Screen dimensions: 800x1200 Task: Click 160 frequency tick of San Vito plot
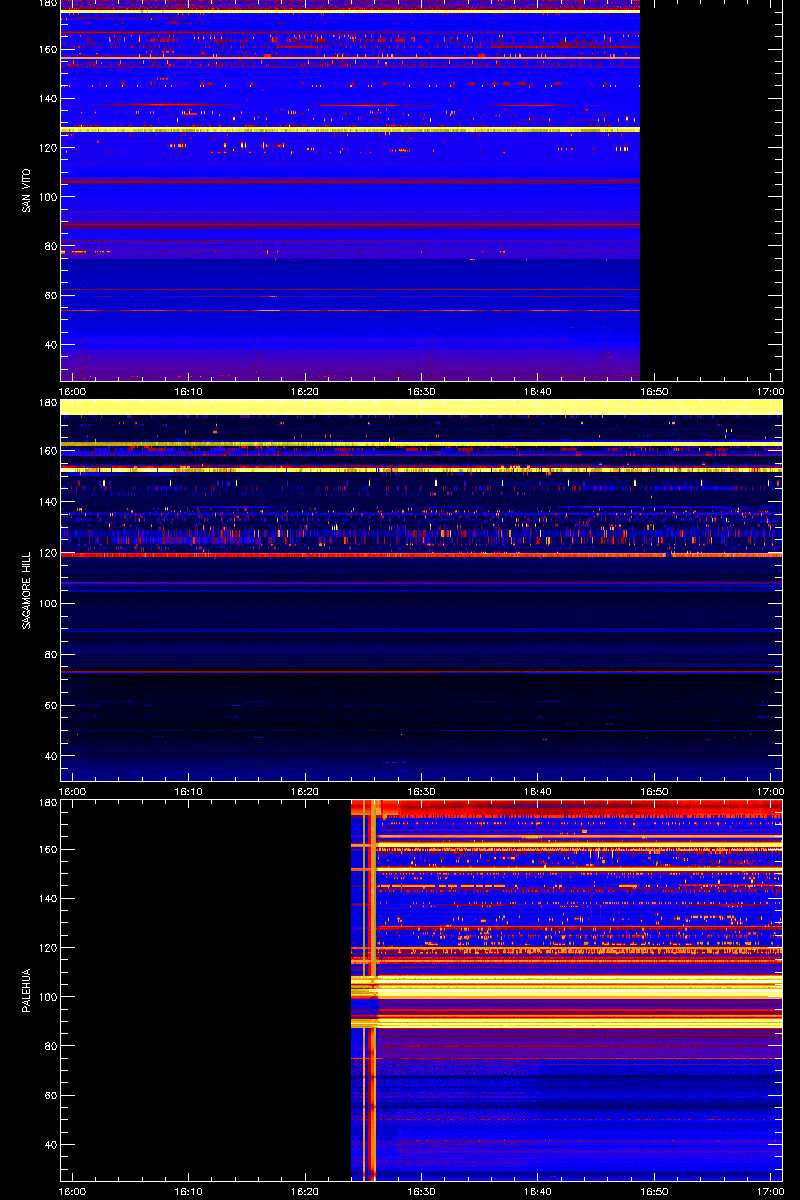[47, 50]
